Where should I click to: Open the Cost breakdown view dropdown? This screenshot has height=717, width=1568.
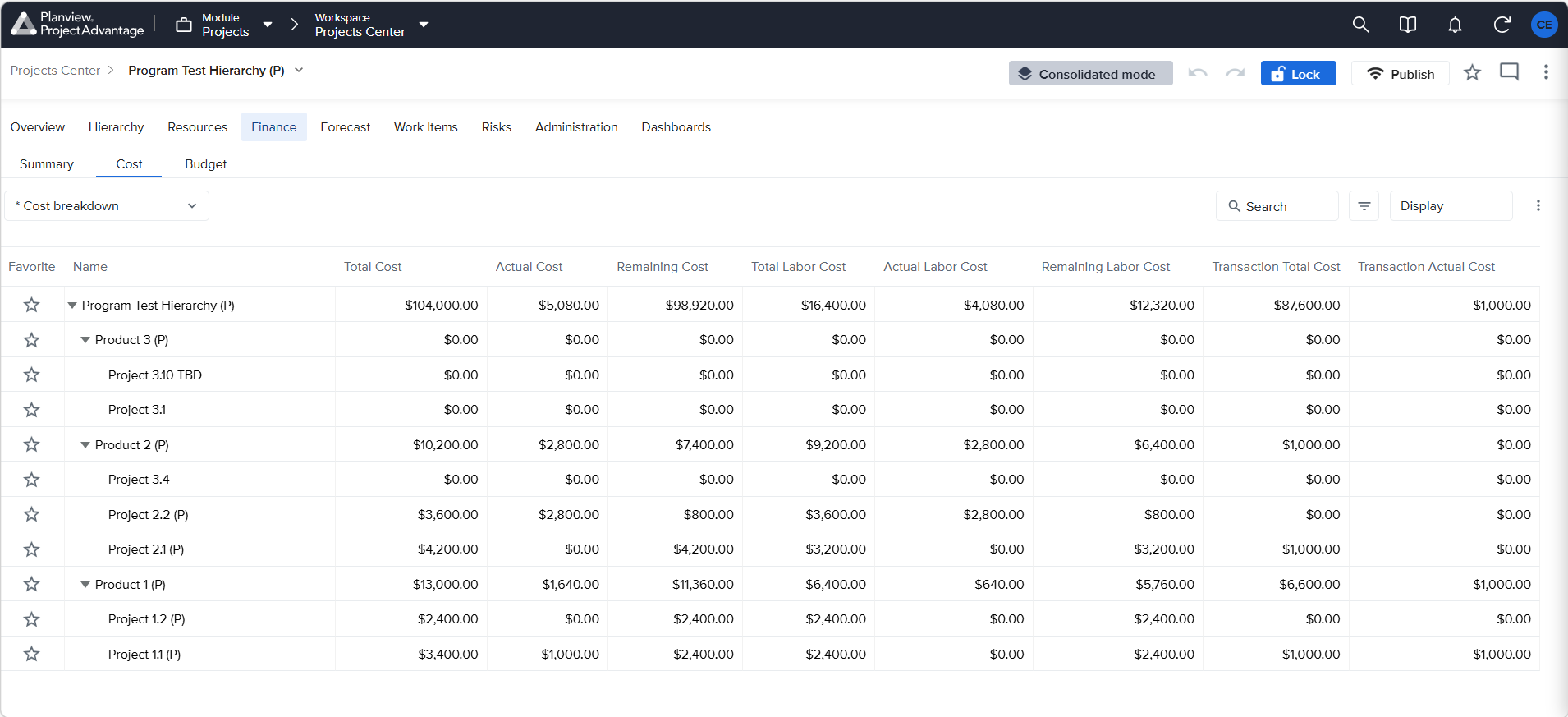[x=107, y=206]
